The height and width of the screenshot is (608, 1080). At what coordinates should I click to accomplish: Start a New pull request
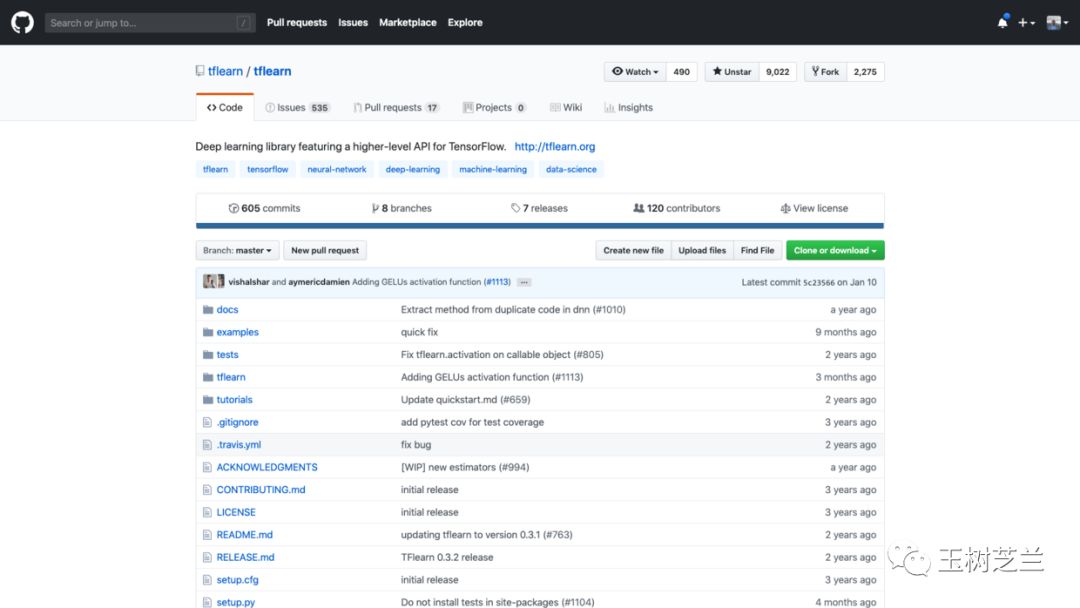tap(325, 251)
